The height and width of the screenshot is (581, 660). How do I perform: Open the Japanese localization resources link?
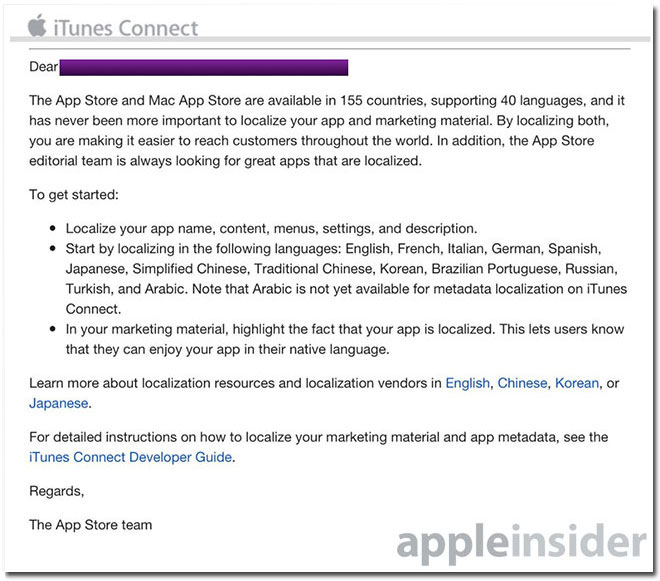click(x=59, y=403)
